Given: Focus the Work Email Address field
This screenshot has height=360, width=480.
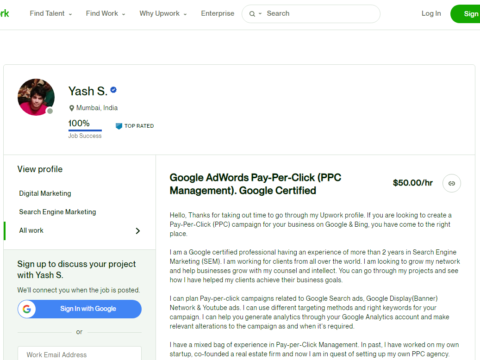Looking at the screenshot, I should tap(79, 354).
